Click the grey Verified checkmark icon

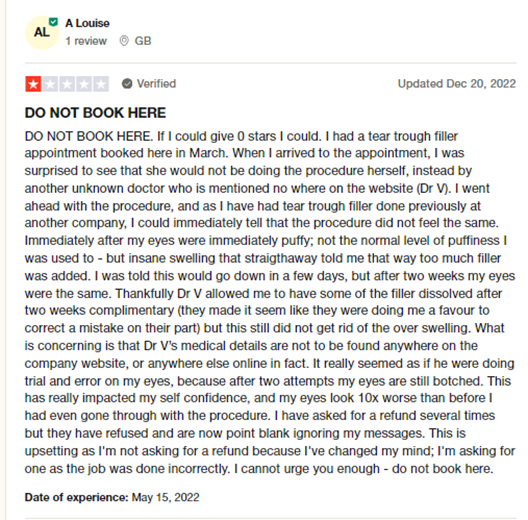[x=127, y=84]
